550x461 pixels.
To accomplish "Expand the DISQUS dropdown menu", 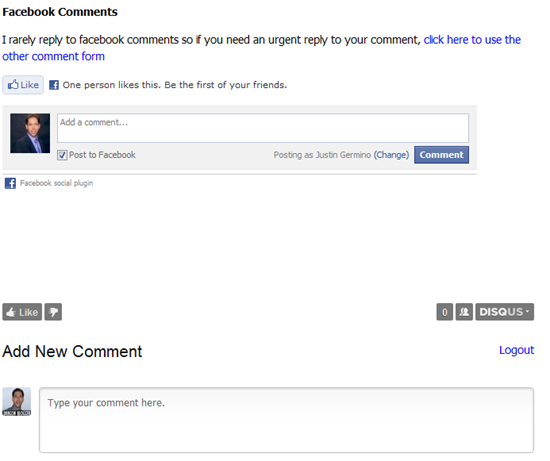I will click(504, 312).
